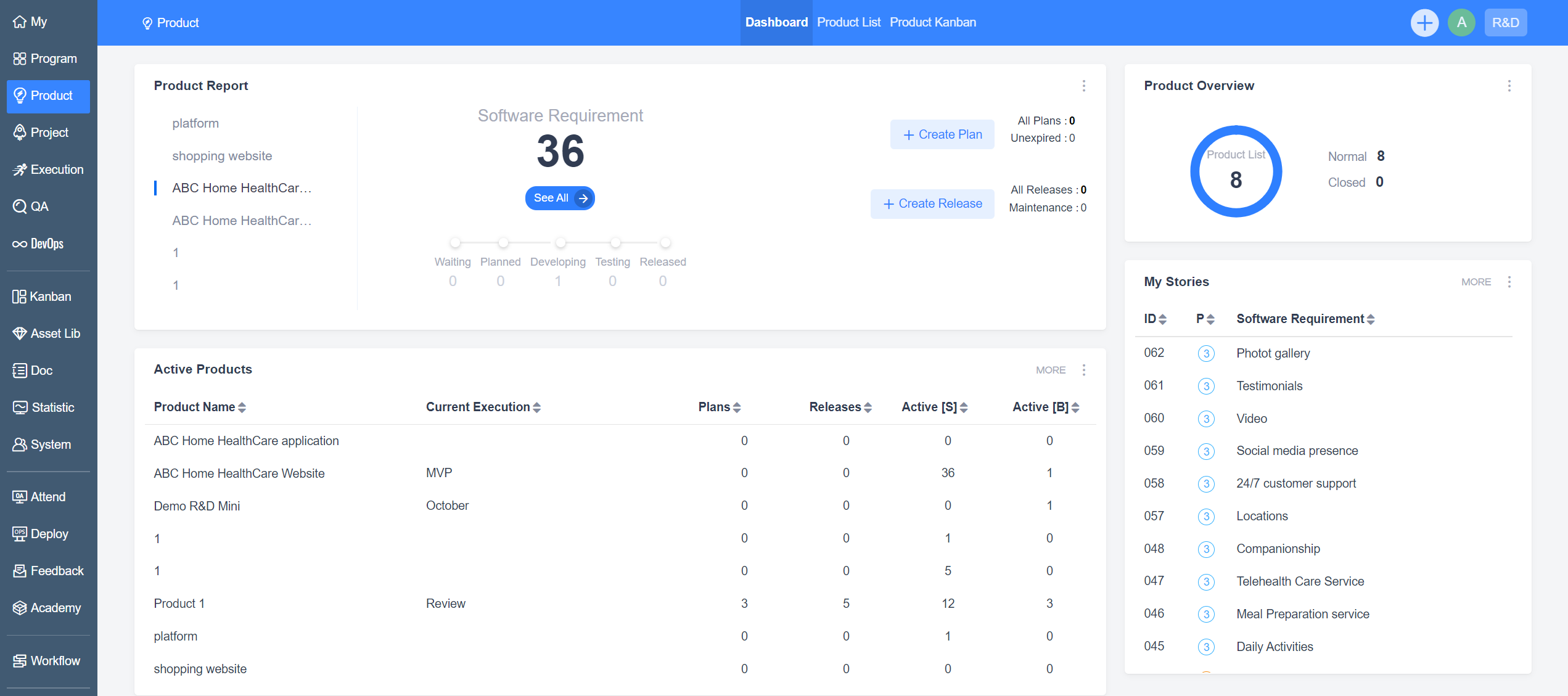Click the plus quick-create icon in header
Viewport: 1568px width, 696px height.
[1424, 23]
